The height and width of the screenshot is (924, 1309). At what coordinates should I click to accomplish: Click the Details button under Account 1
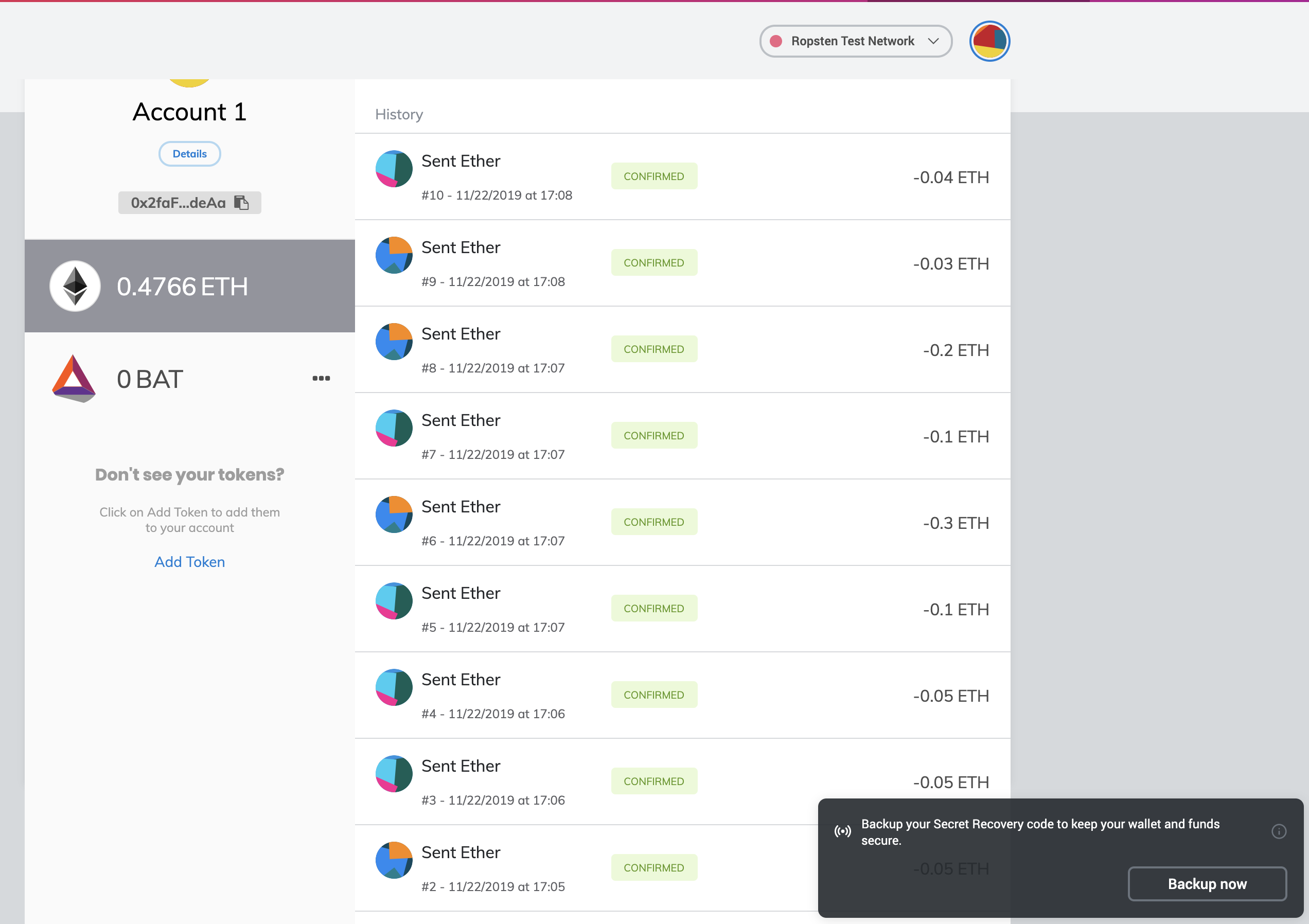tap(189, 154)
